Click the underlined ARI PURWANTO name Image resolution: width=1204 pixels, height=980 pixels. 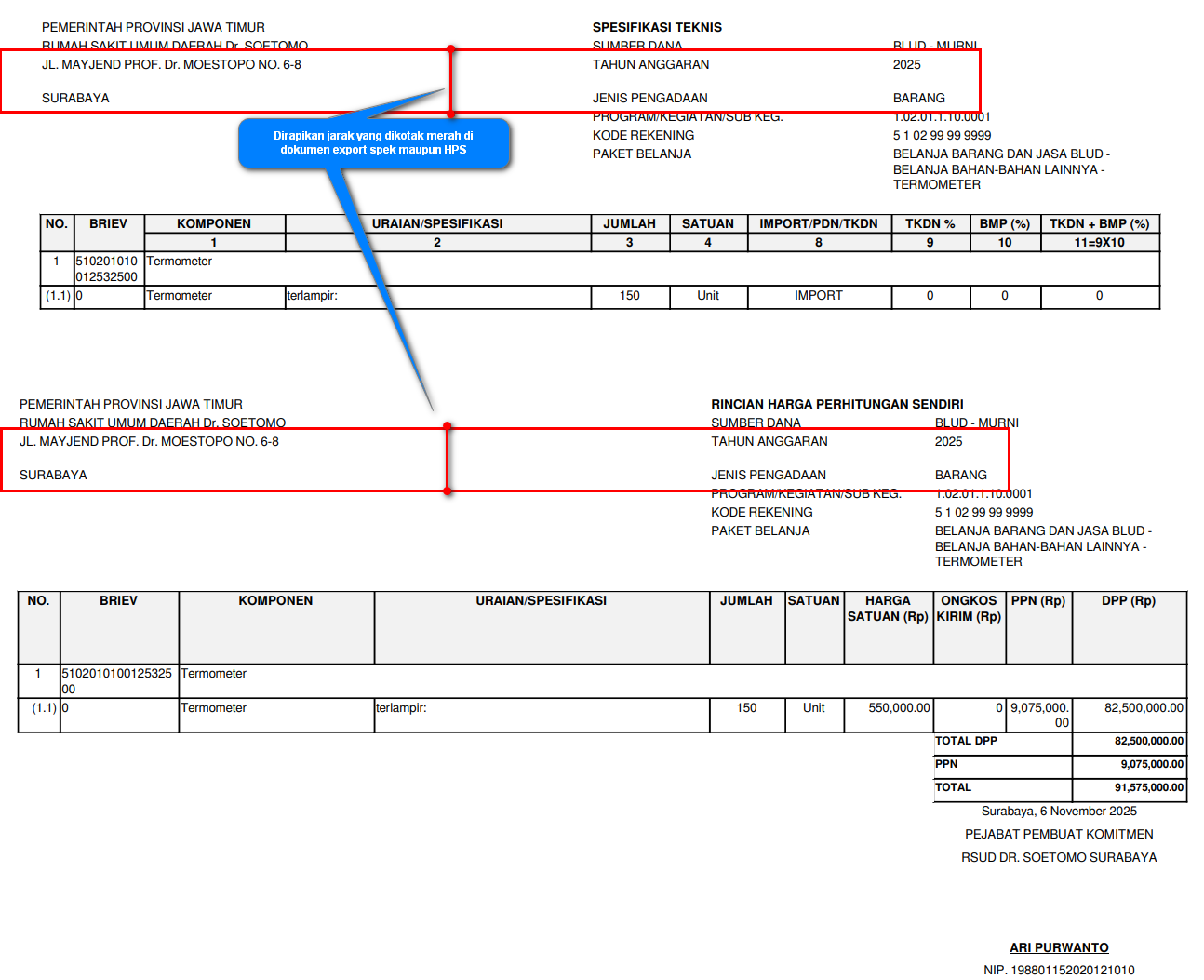1059,947
